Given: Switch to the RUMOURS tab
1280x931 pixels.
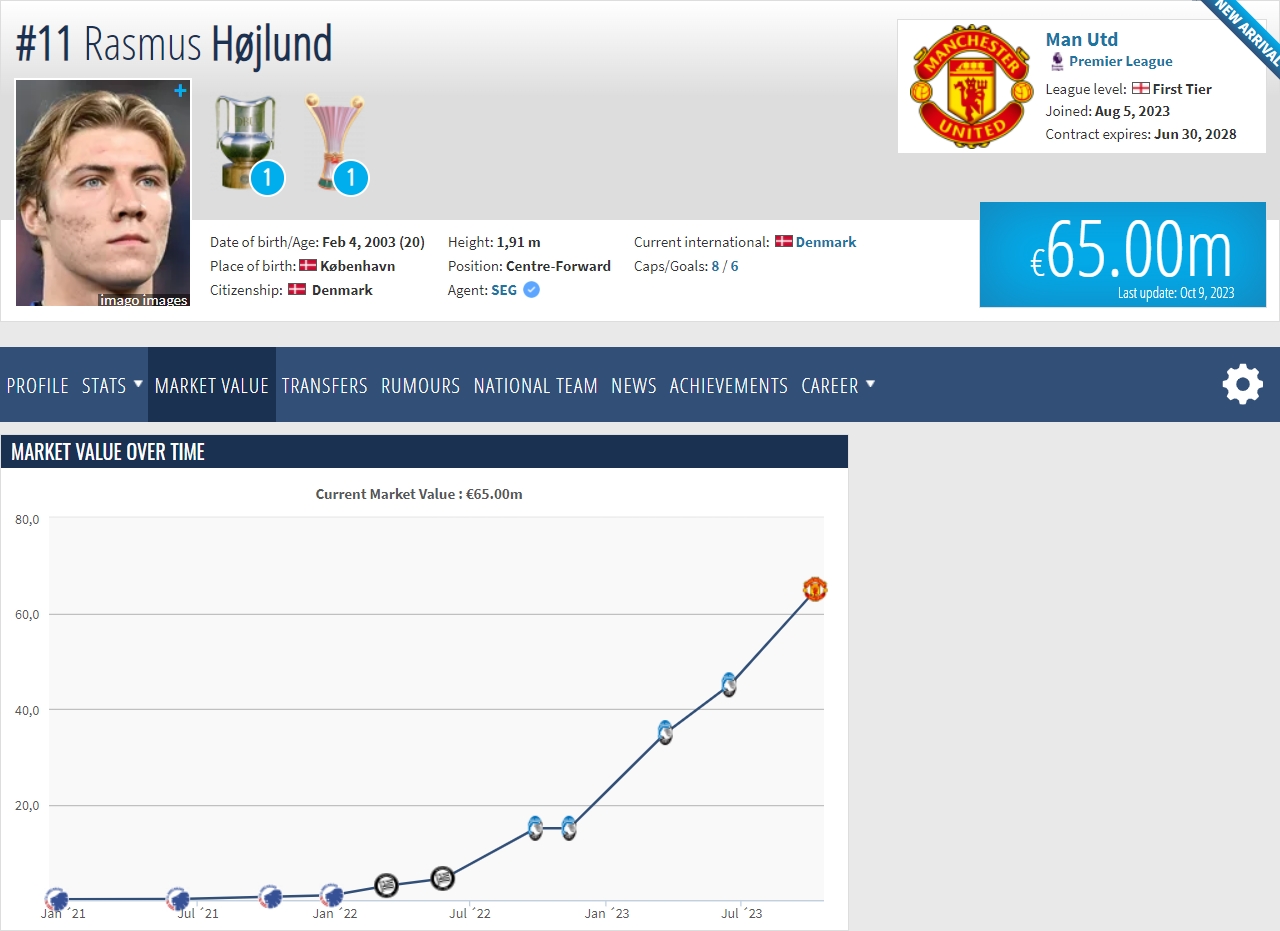Looking at the screenshot, I should coord(421,385).
